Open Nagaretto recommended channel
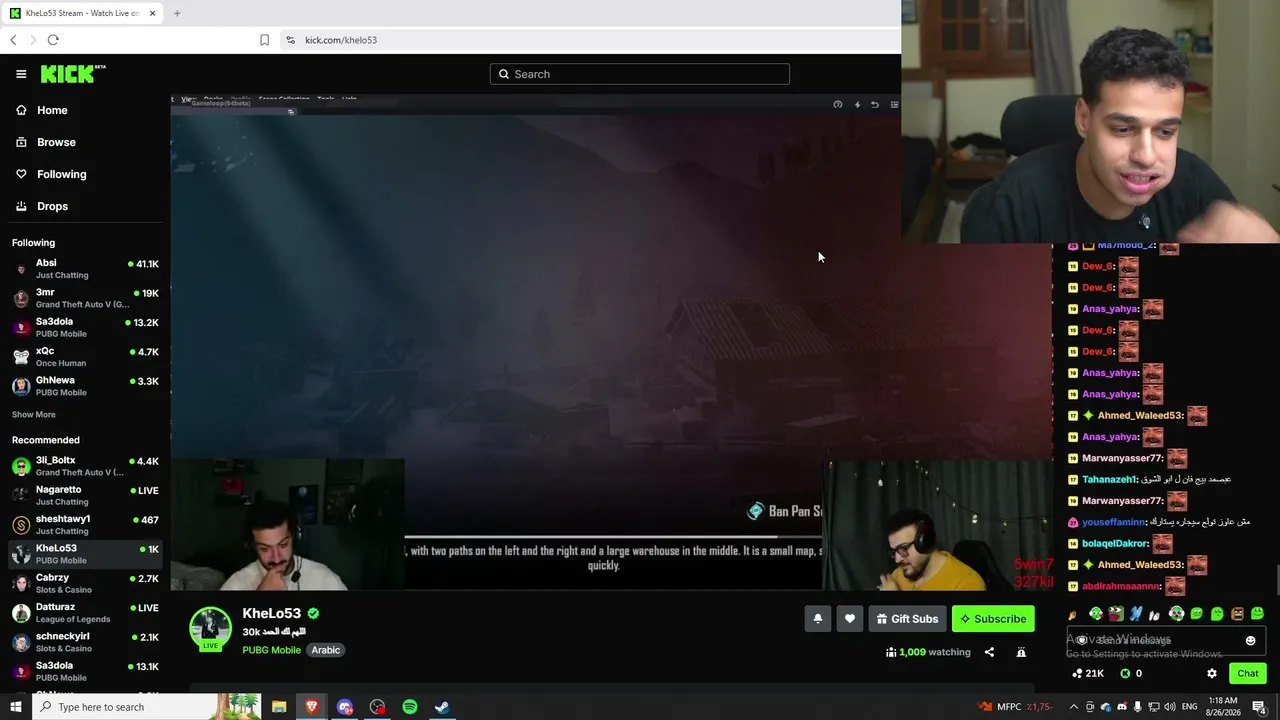The width and height of the screenshot is (1280, 720). coord(85,495)
